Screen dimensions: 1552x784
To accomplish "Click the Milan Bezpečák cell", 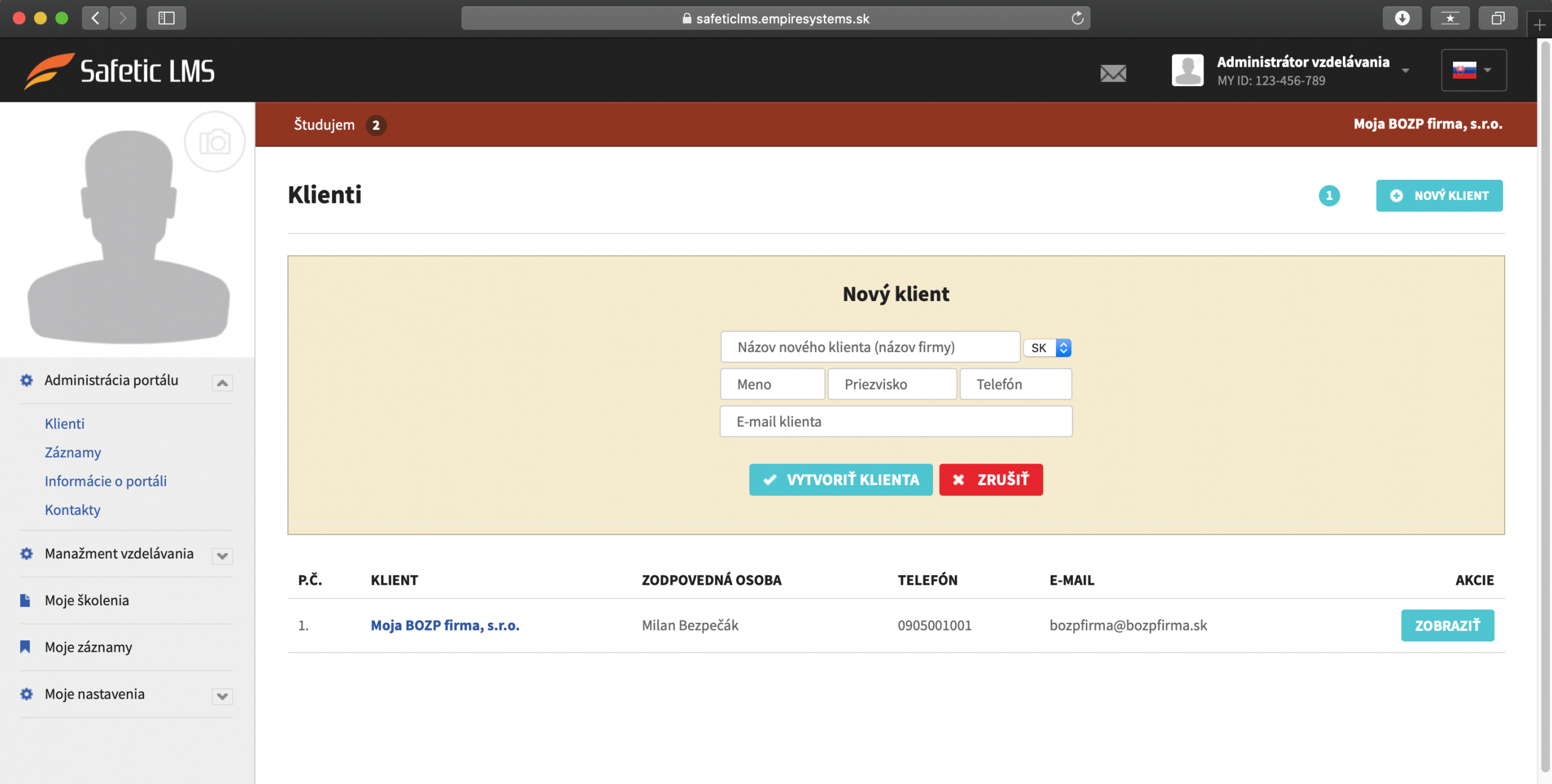I will tap(690, 625).
